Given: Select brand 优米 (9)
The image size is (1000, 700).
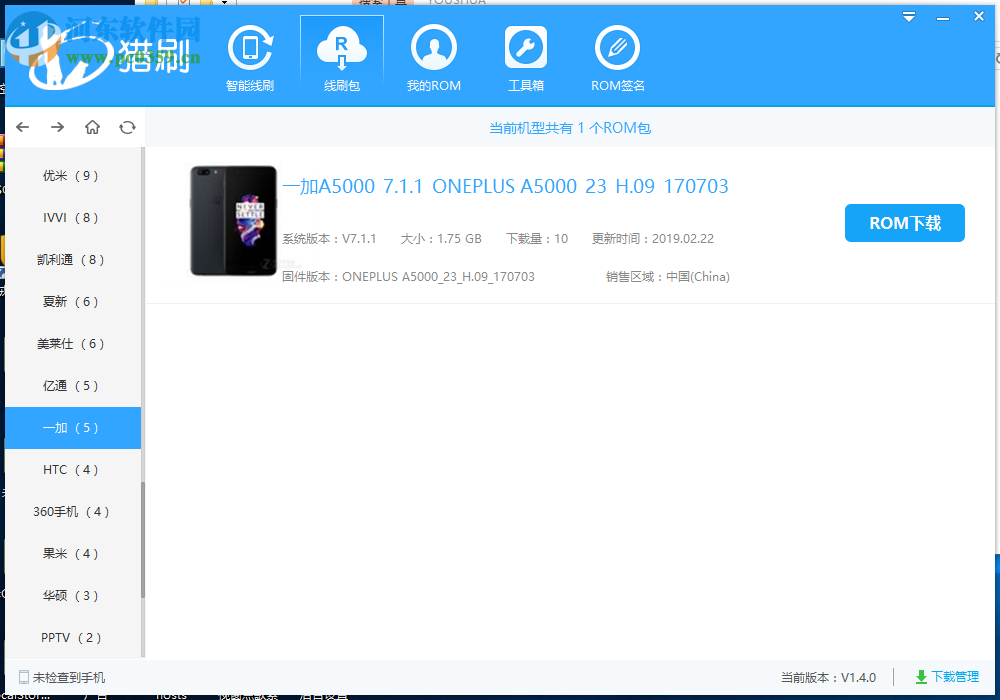Looking at the screenshot, I should pos(73,175).
